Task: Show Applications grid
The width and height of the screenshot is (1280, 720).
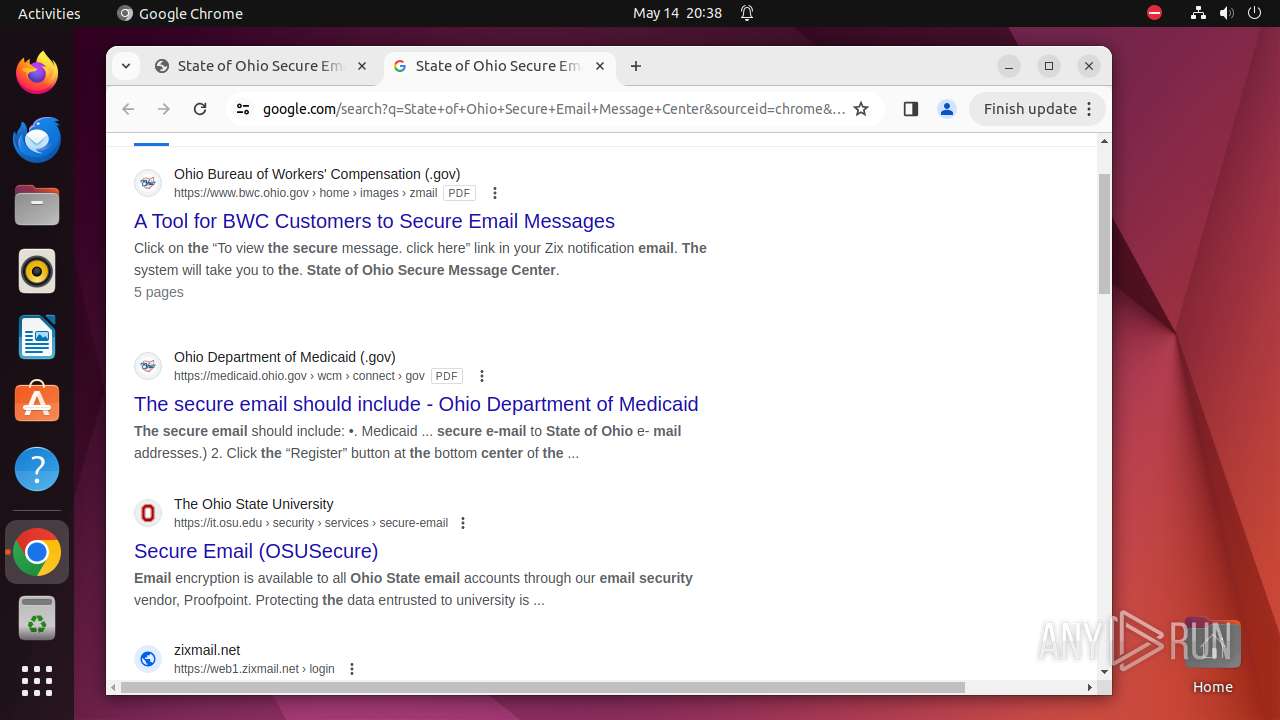Action: (x=37, y=681)
